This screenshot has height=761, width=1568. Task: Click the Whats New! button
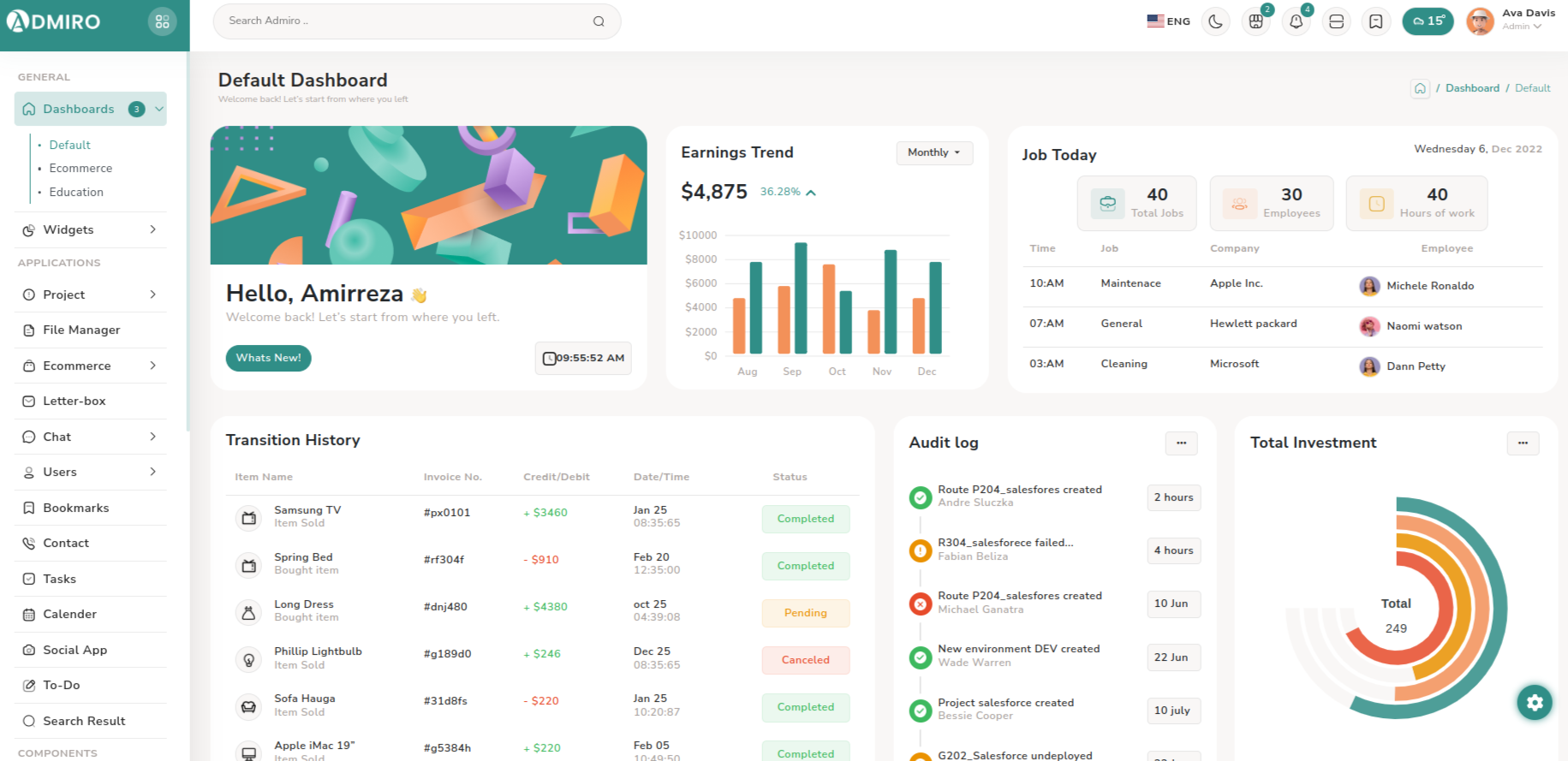coord(268,358)
